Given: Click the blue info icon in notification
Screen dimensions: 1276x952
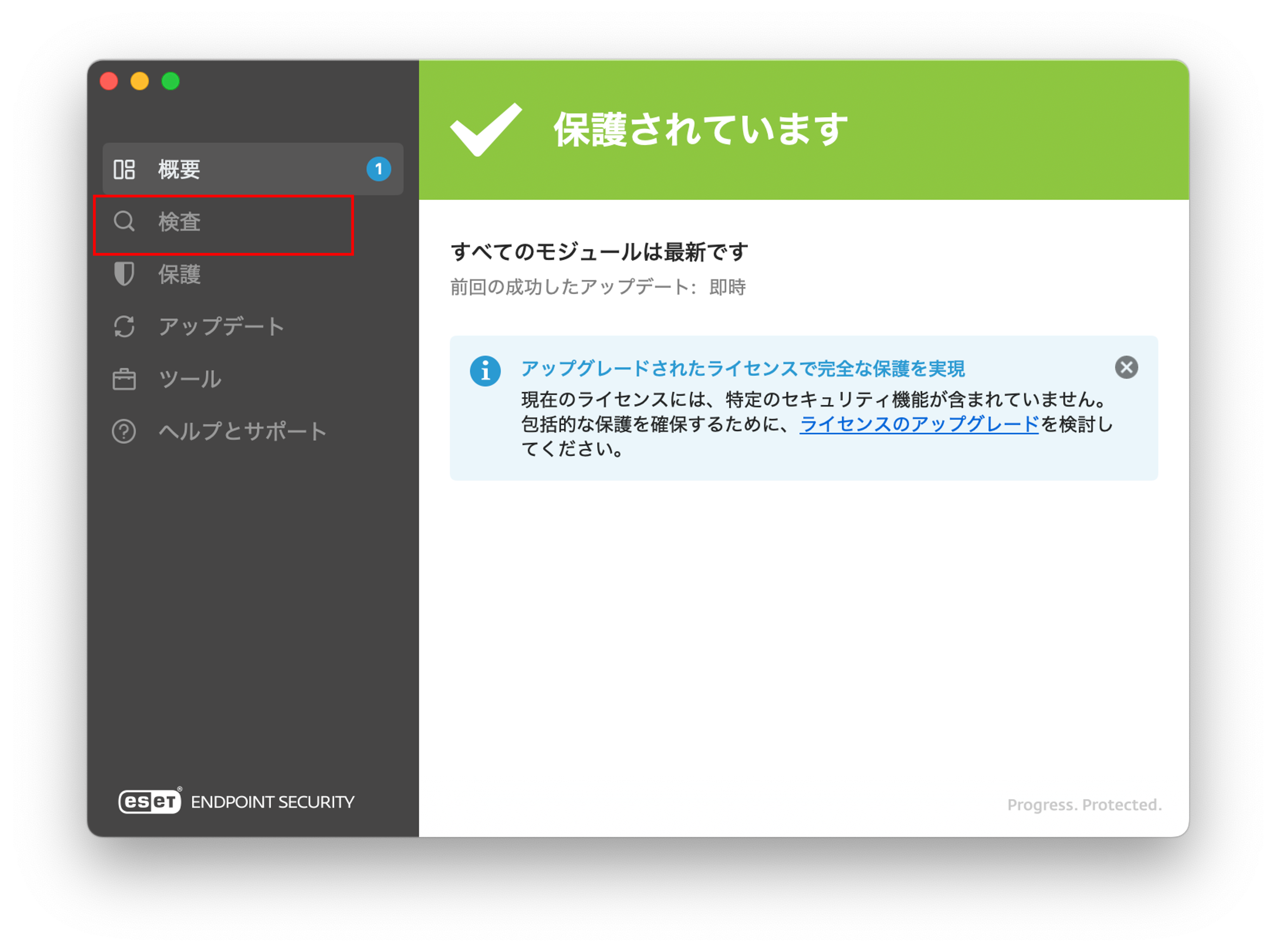Looking at the screenshot, I should pyautogui.click(x=485, y=370).
